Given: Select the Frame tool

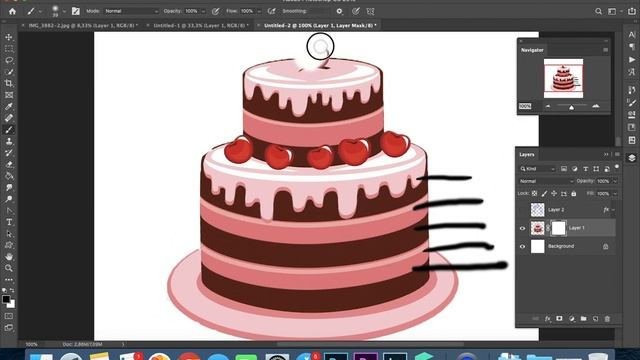Looking at the screenshot, I should pos(9,95).
